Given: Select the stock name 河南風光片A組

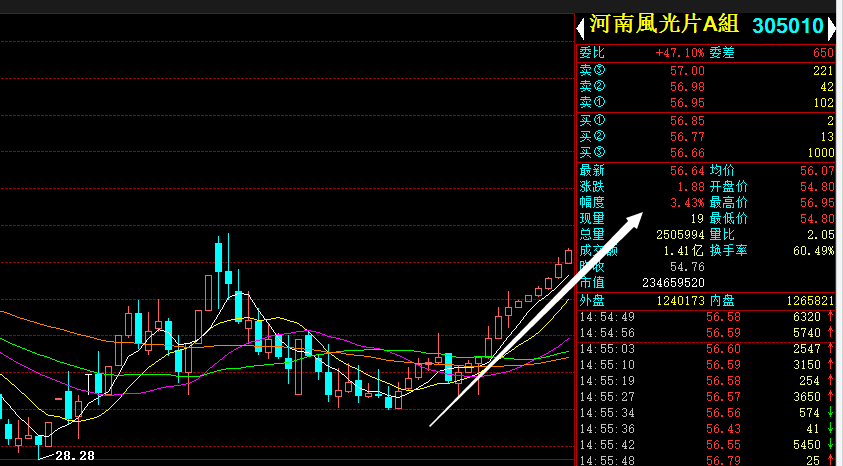Looking at the screenshot, I should click(665, 25).
